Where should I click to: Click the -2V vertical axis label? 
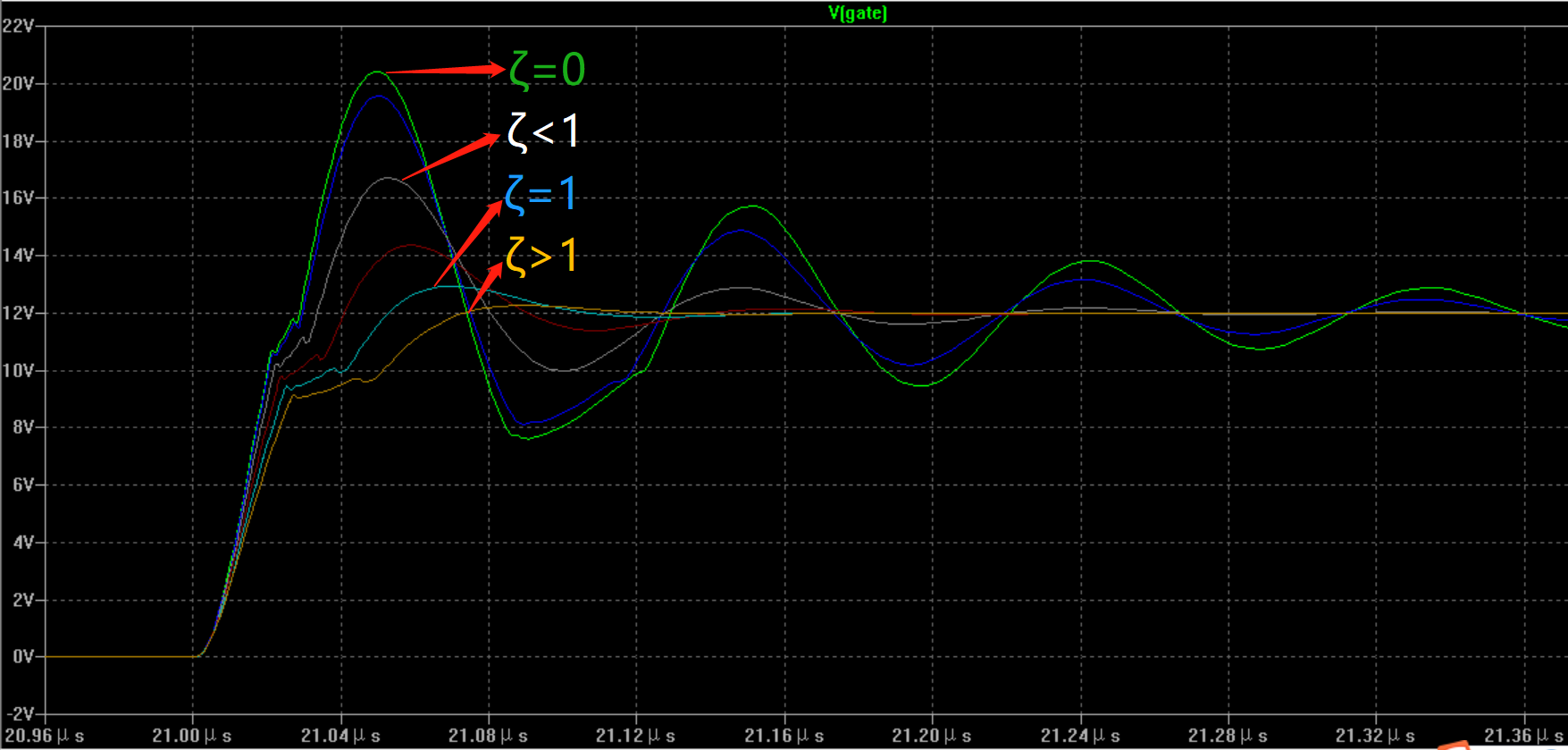point(20,714)
